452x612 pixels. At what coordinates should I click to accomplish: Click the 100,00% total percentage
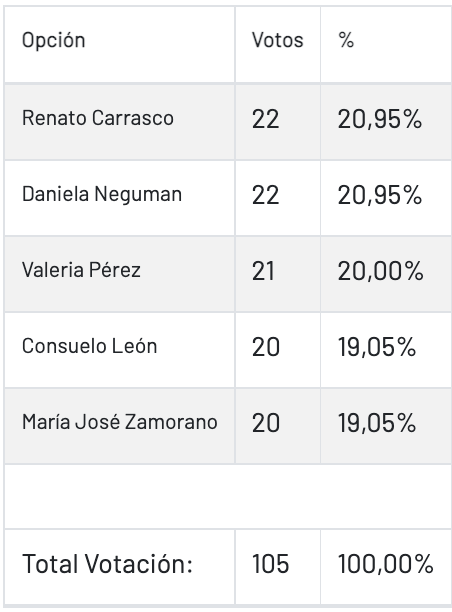click(386, 564)
